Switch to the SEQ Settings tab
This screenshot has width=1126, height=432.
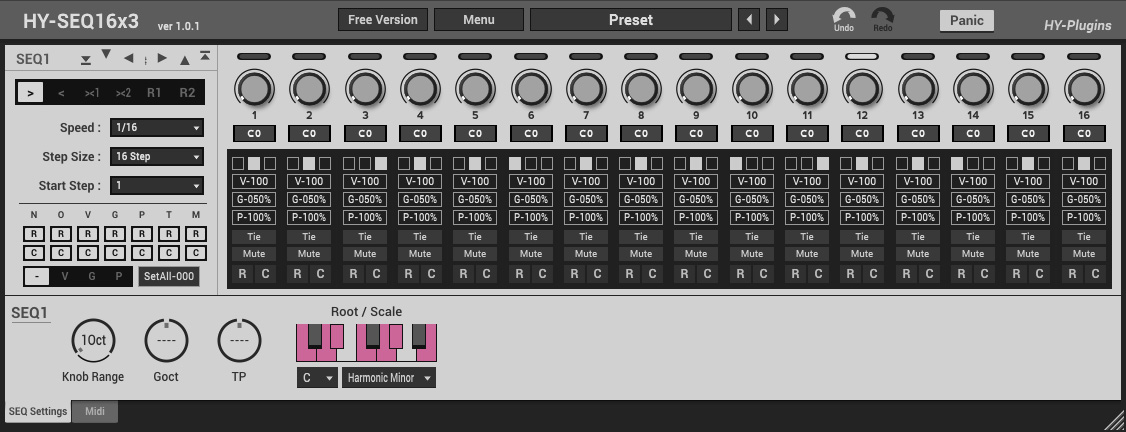(38, 411)
